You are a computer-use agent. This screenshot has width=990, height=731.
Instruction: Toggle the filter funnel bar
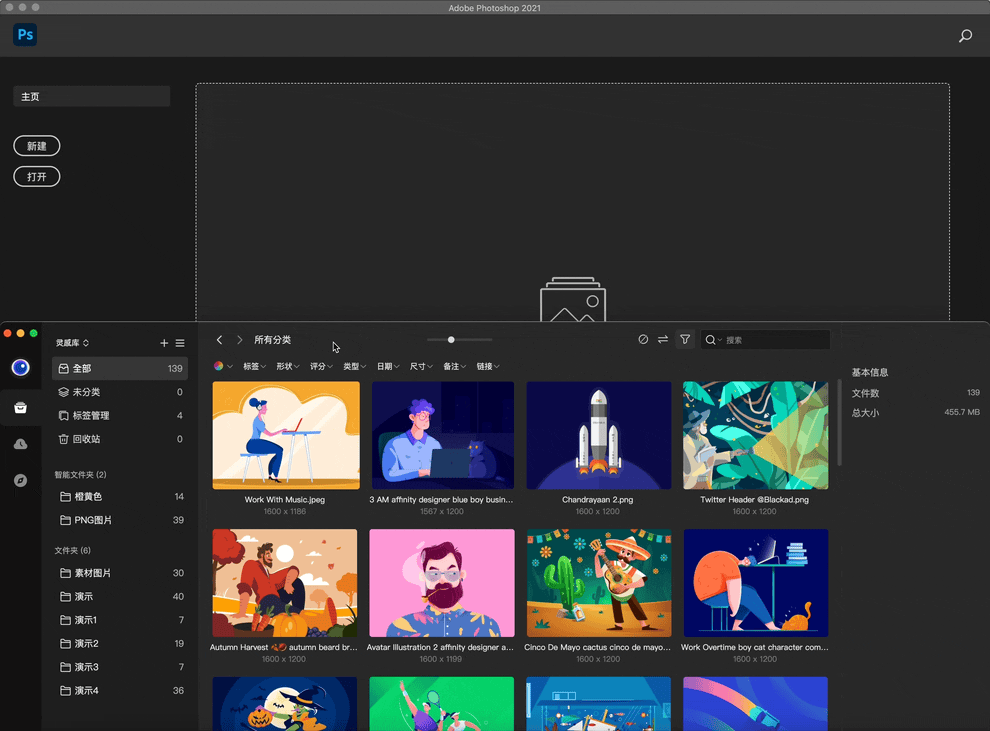(x=685, y=340)
